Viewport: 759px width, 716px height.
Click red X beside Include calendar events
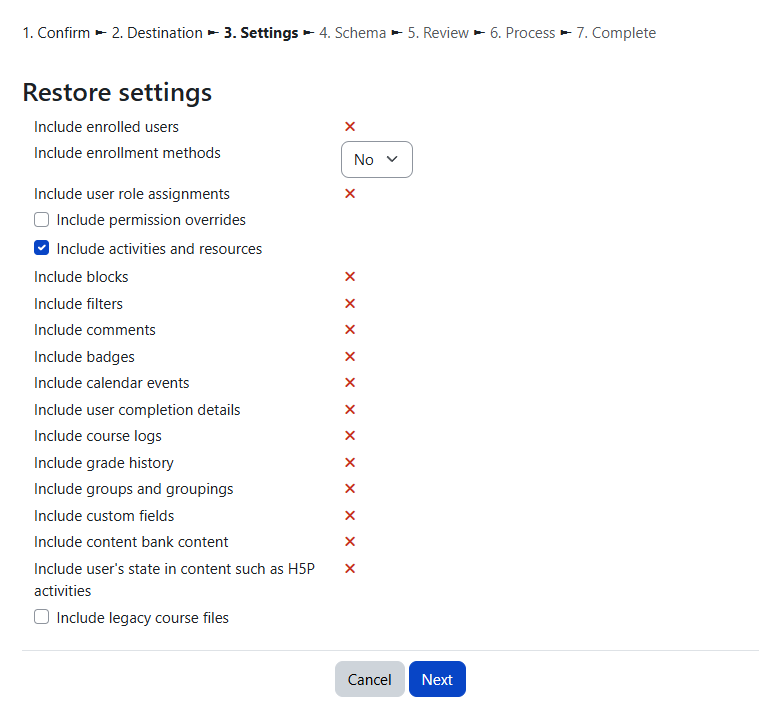pyautogui.click(x=350, y=382)
